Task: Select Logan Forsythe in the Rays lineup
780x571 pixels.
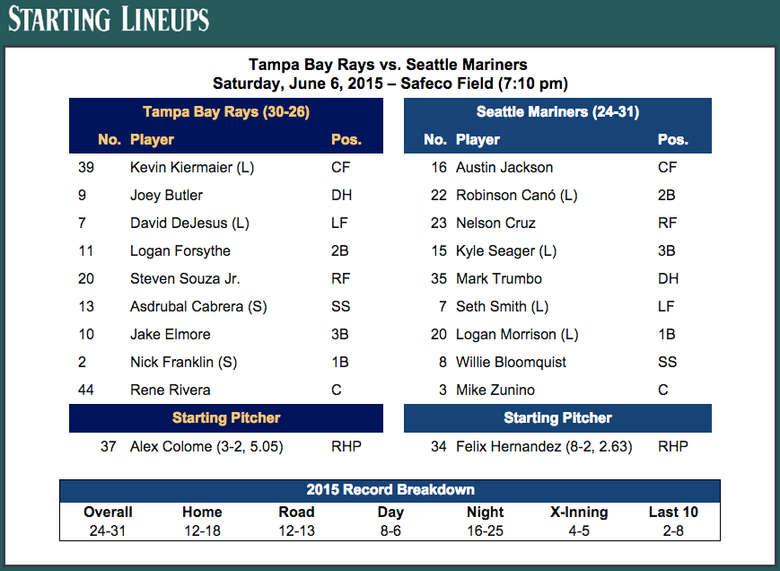Action: point(180,251)
